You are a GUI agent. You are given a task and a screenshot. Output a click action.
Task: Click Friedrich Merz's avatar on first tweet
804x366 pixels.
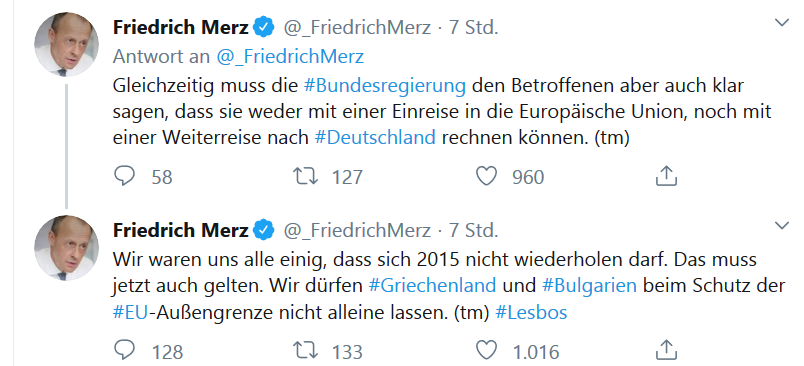[67, 45]
